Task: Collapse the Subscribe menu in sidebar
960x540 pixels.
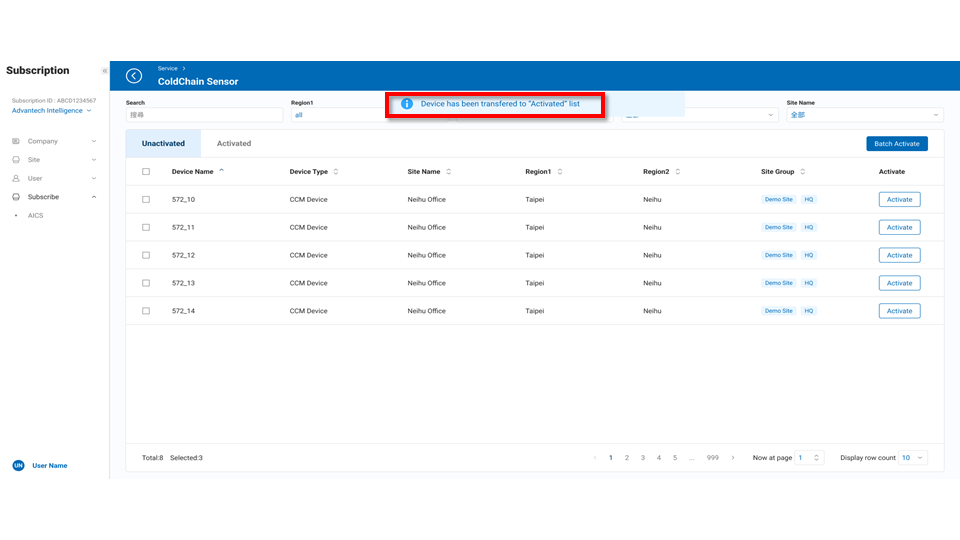Action: (94, 197)
